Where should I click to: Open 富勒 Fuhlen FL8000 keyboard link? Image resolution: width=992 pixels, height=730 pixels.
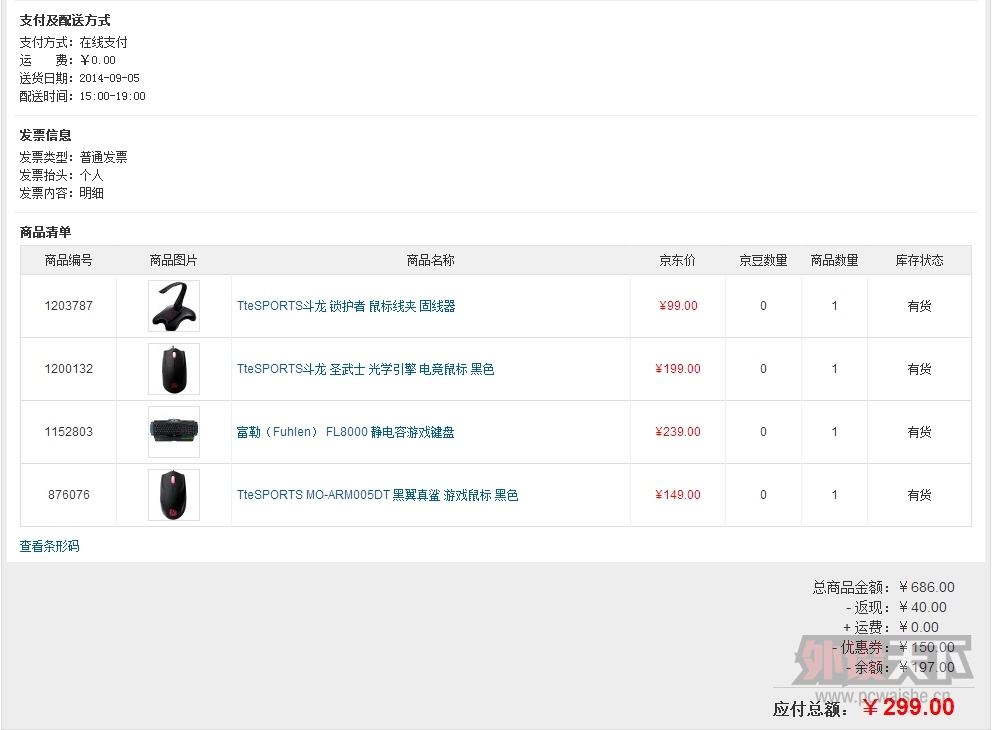(345, 432)
